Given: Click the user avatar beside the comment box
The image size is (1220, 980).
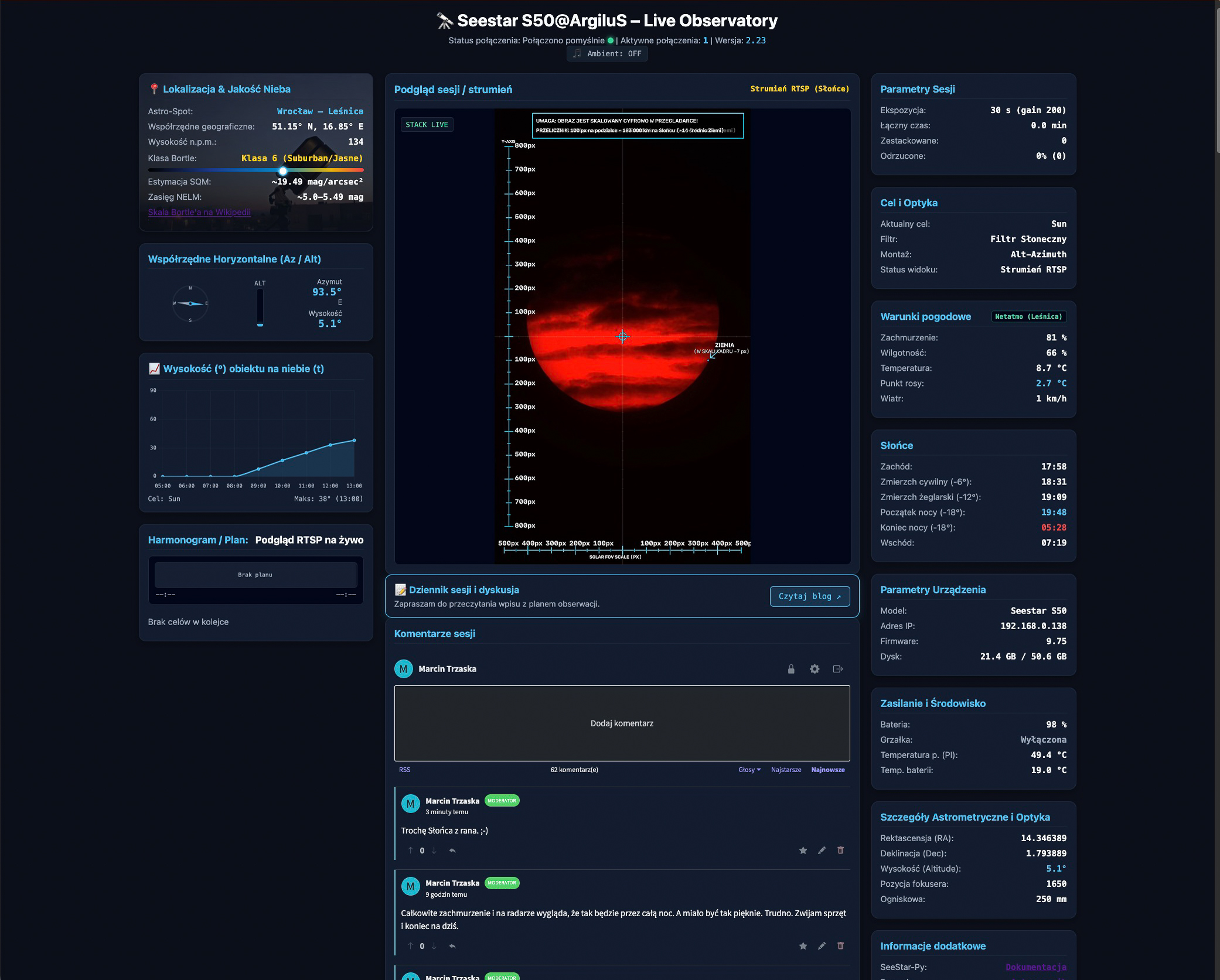Looking at the screenshot, I should coord(404,669).
